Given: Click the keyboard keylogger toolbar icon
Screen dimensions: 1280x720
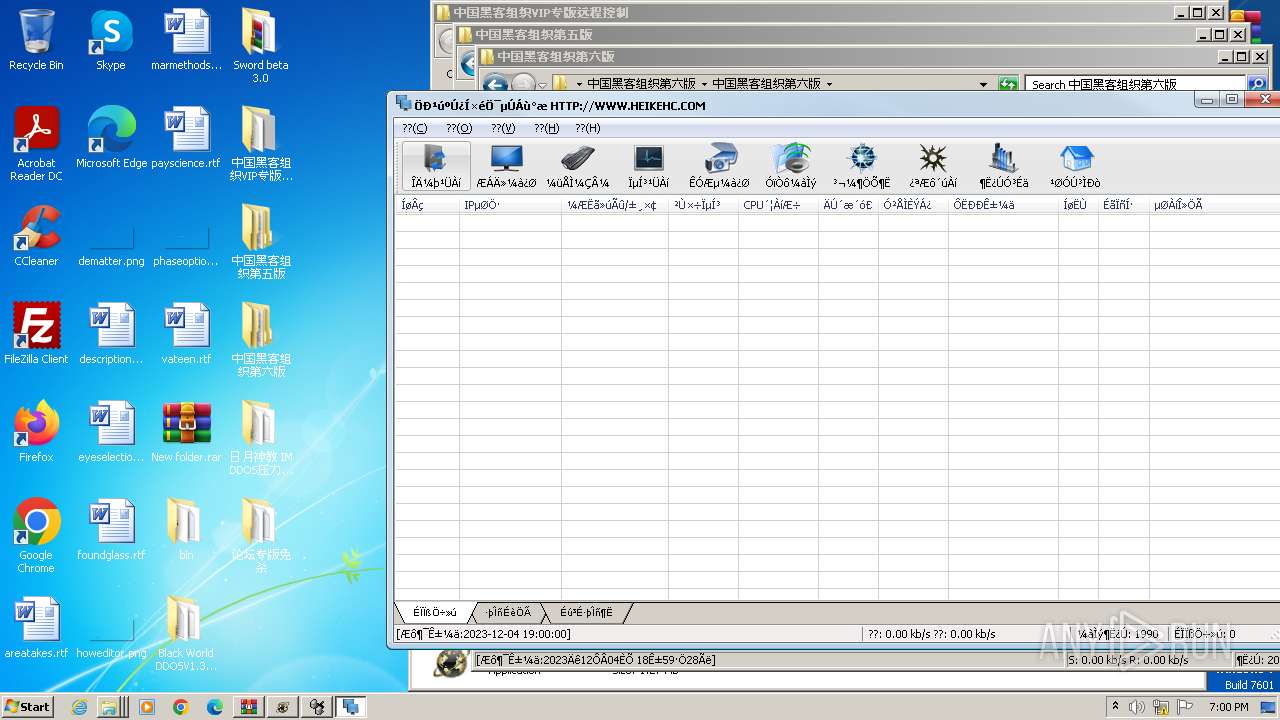Looking at the screenshot, I should tap(577, 166).
